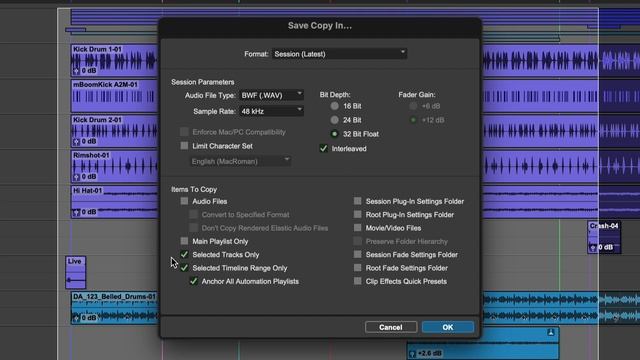
Task: Select the Hi Hat-01 clip name
Action: [x=87, y=190]
